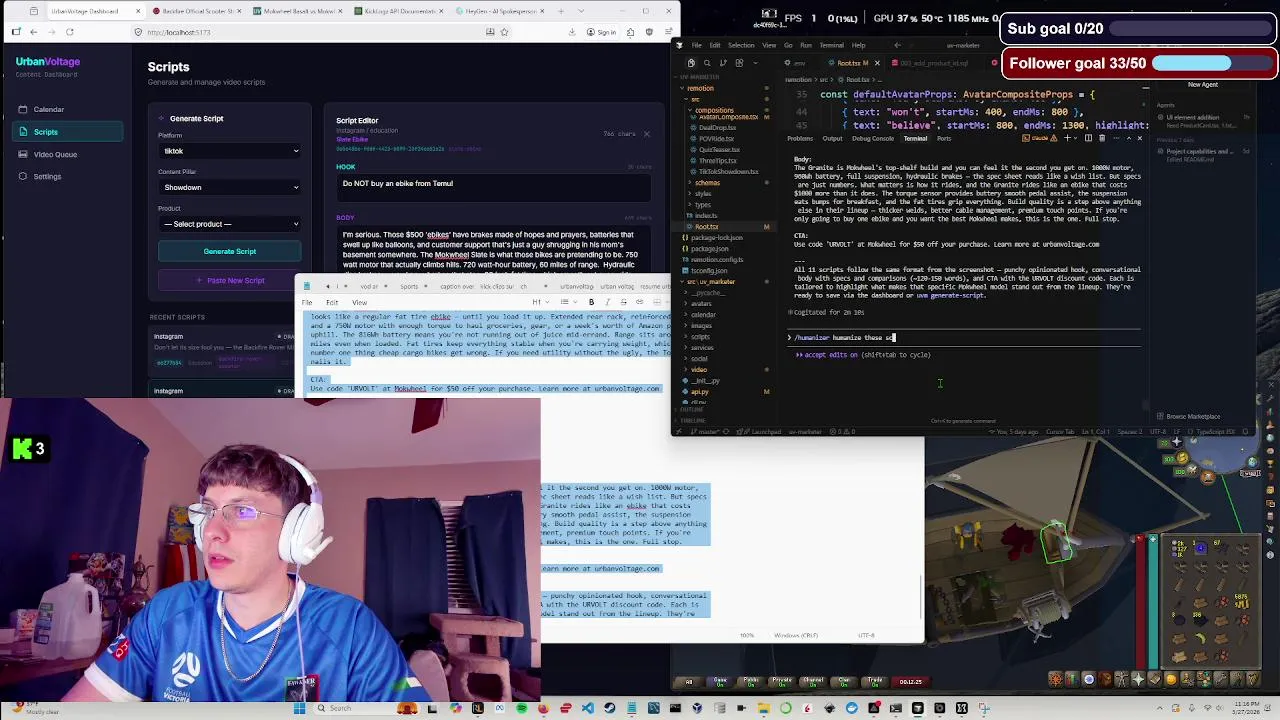Open the Platform dropdown showing tiktok
This screenshot has height=720, width=1280.
pyautogui.click(x=230, y=151)
